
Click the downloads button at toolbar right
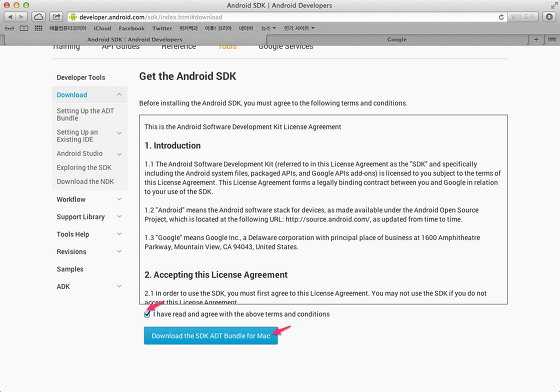click(x=549, y=17)
